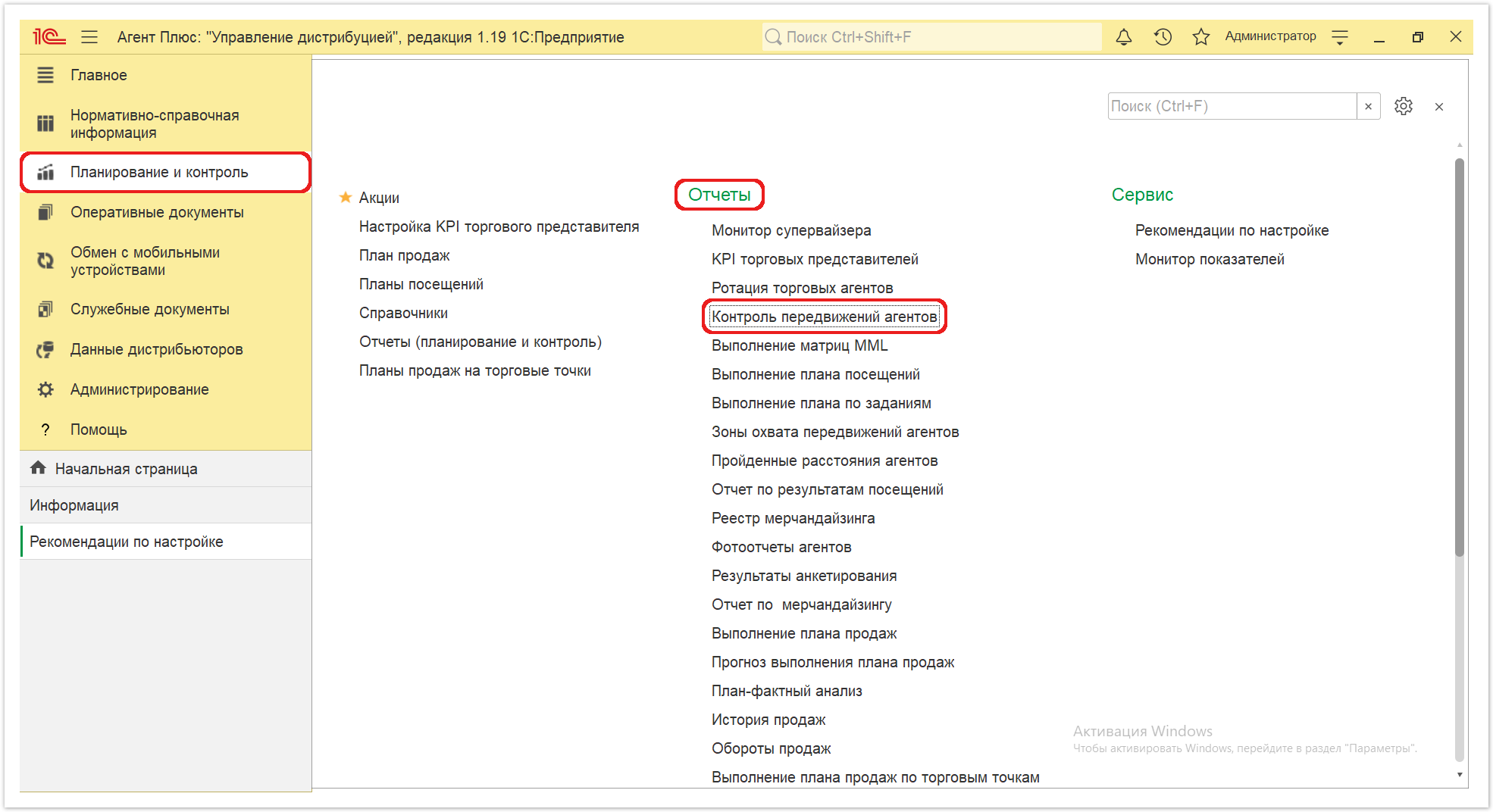The image size is (1493, 812).
Task: Close the section menu panel
Action: coord(1439,107)
